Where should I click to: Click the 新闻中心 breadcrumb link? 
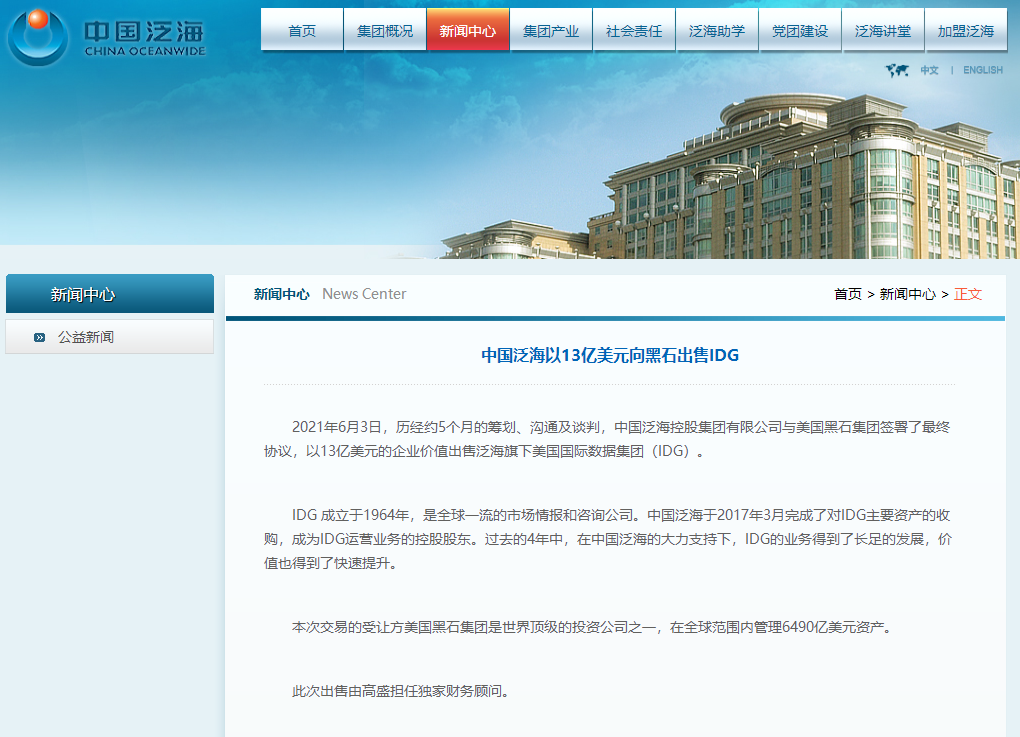tap(907, 294)
